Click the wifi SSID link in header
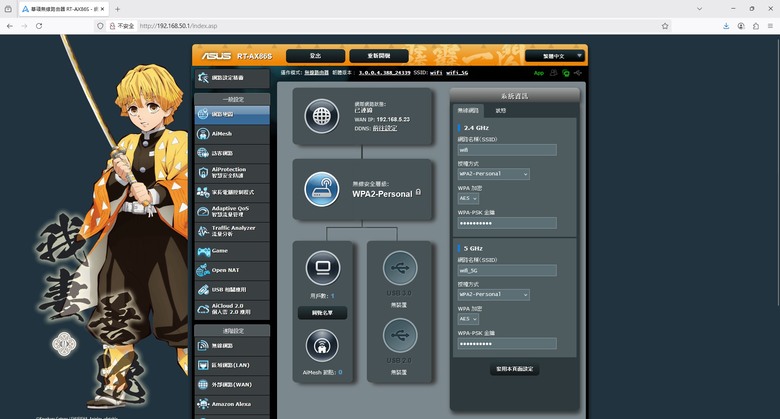The image size is (780, 419). [x=436, y=73]
